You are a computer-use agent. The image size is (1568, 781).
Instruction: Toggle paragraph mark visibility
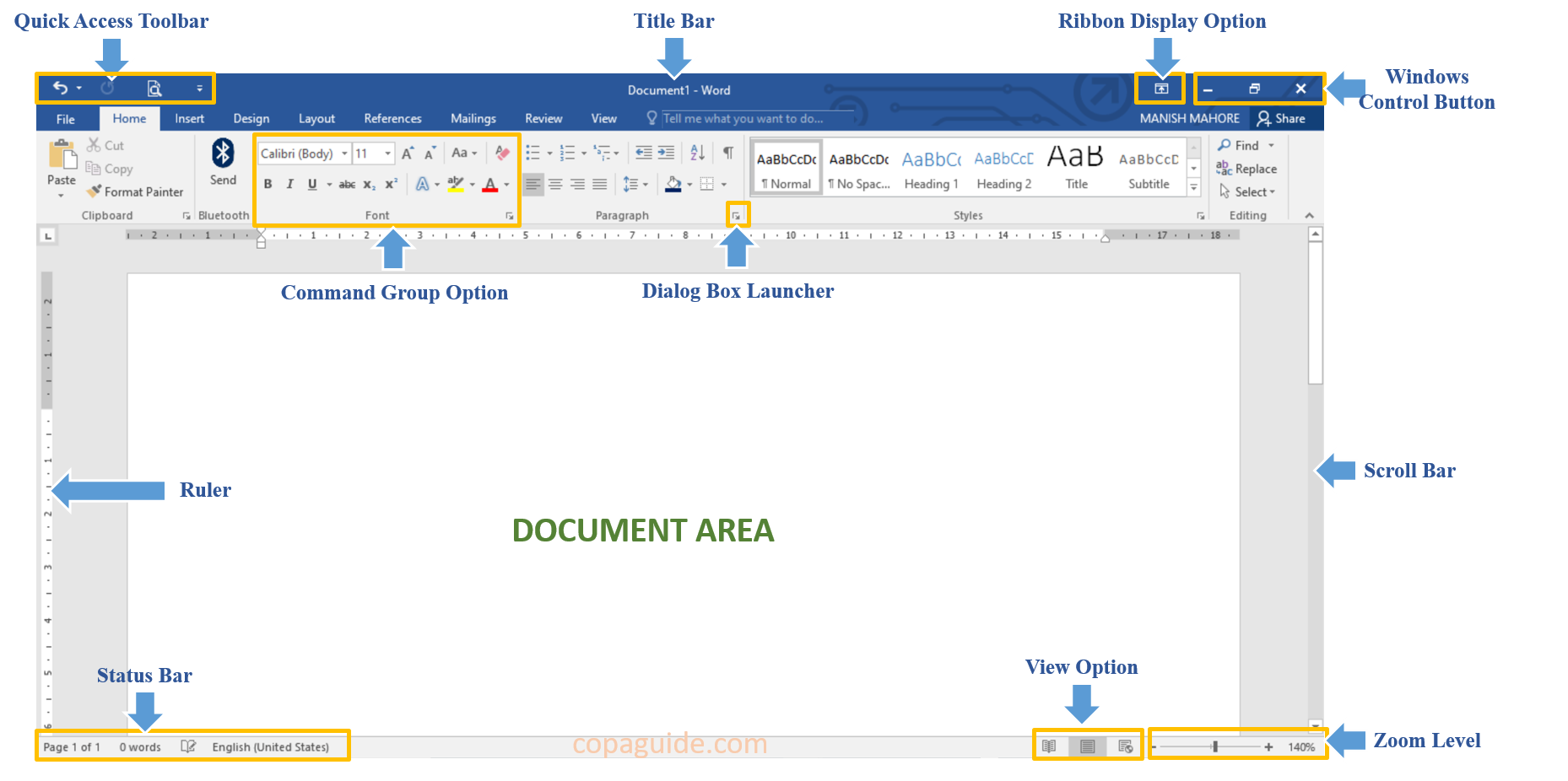point(727,152)
